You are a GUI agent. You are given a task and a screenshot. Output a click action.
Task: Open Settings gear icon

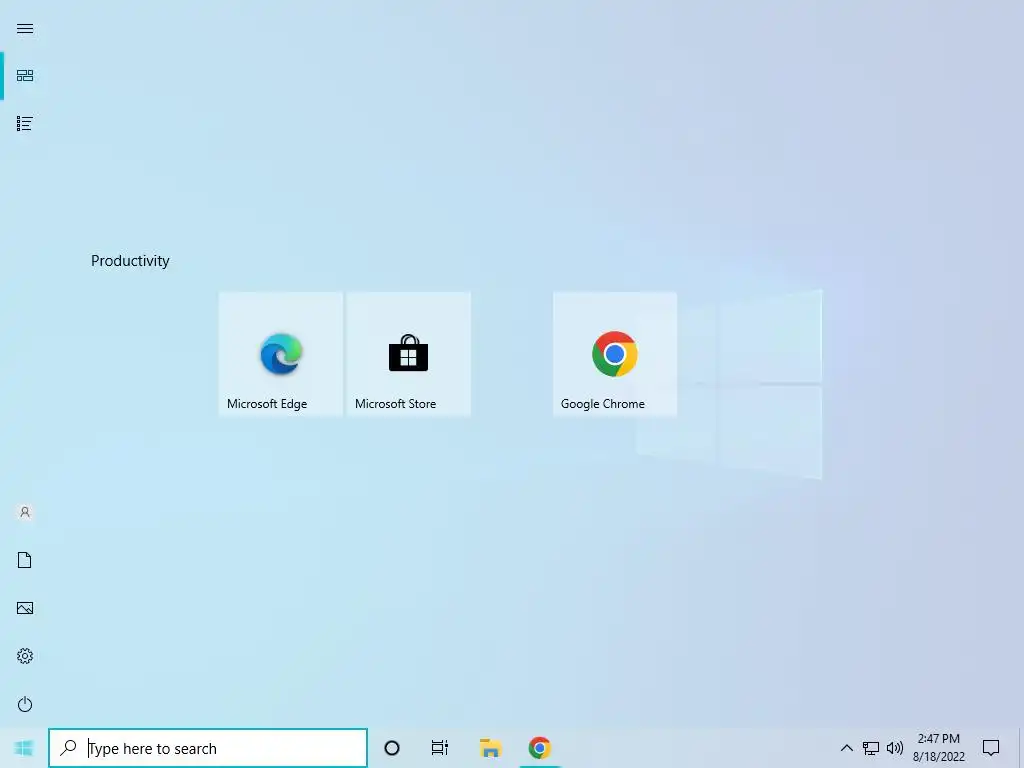click(25, 656)
